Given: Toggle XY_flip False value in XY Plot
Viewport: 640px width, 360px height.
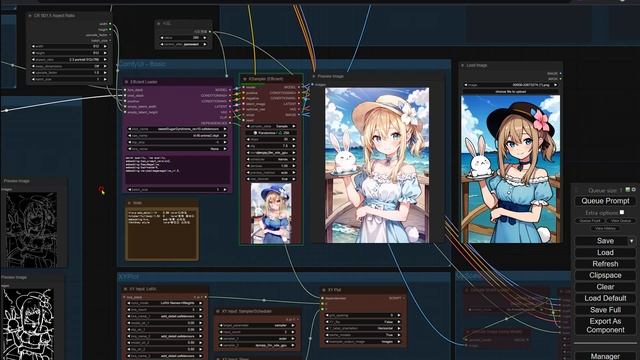Looking at the screenshot, I should pos(362,322).
